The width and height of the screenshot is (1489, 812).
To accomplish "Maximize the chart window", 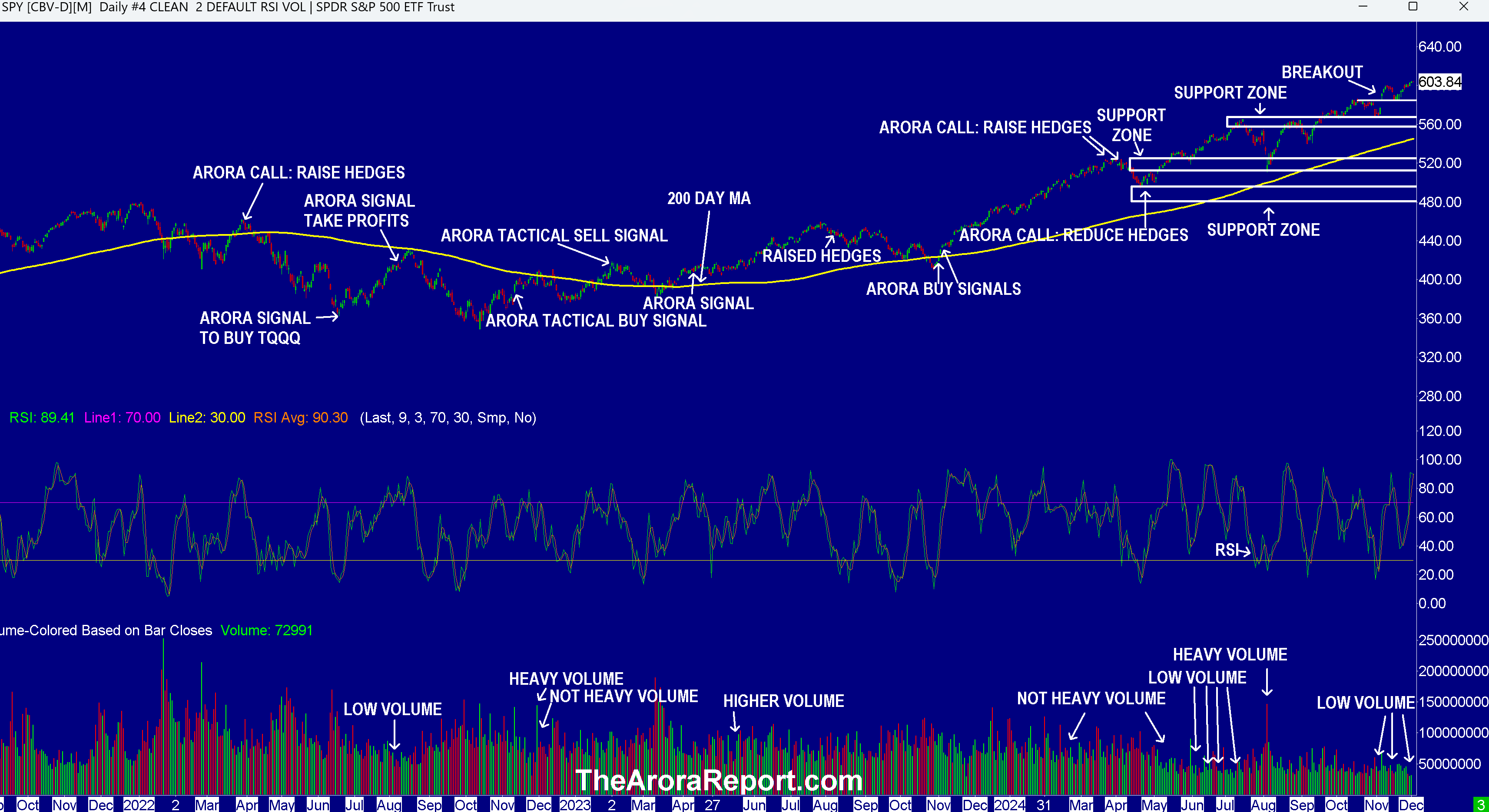I will pos(1412,7).
